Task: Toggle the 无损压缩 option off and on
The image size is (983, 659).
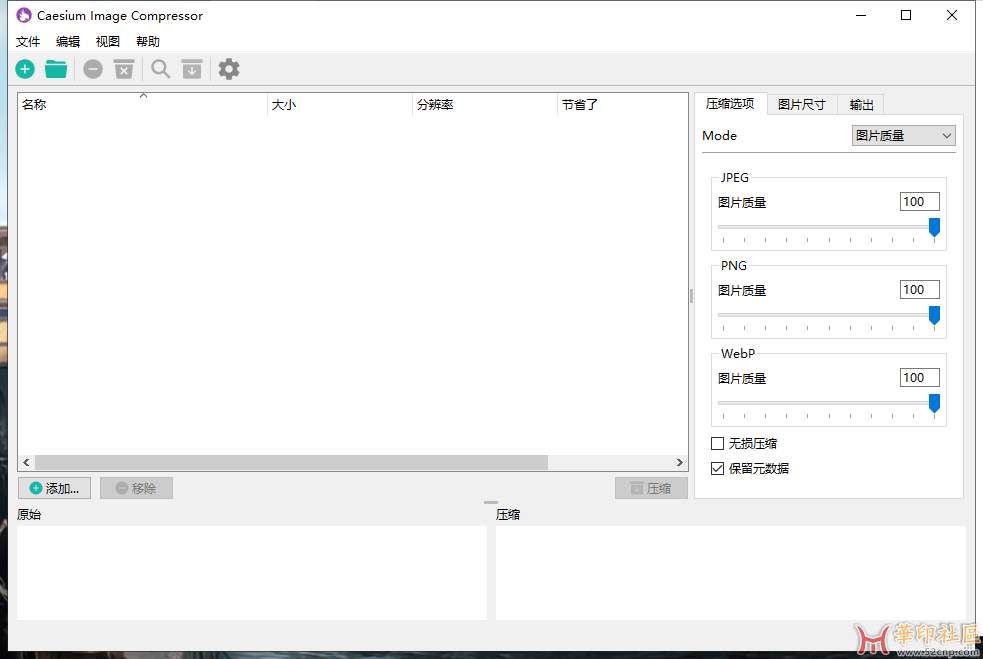Action: tap(716, 443)
